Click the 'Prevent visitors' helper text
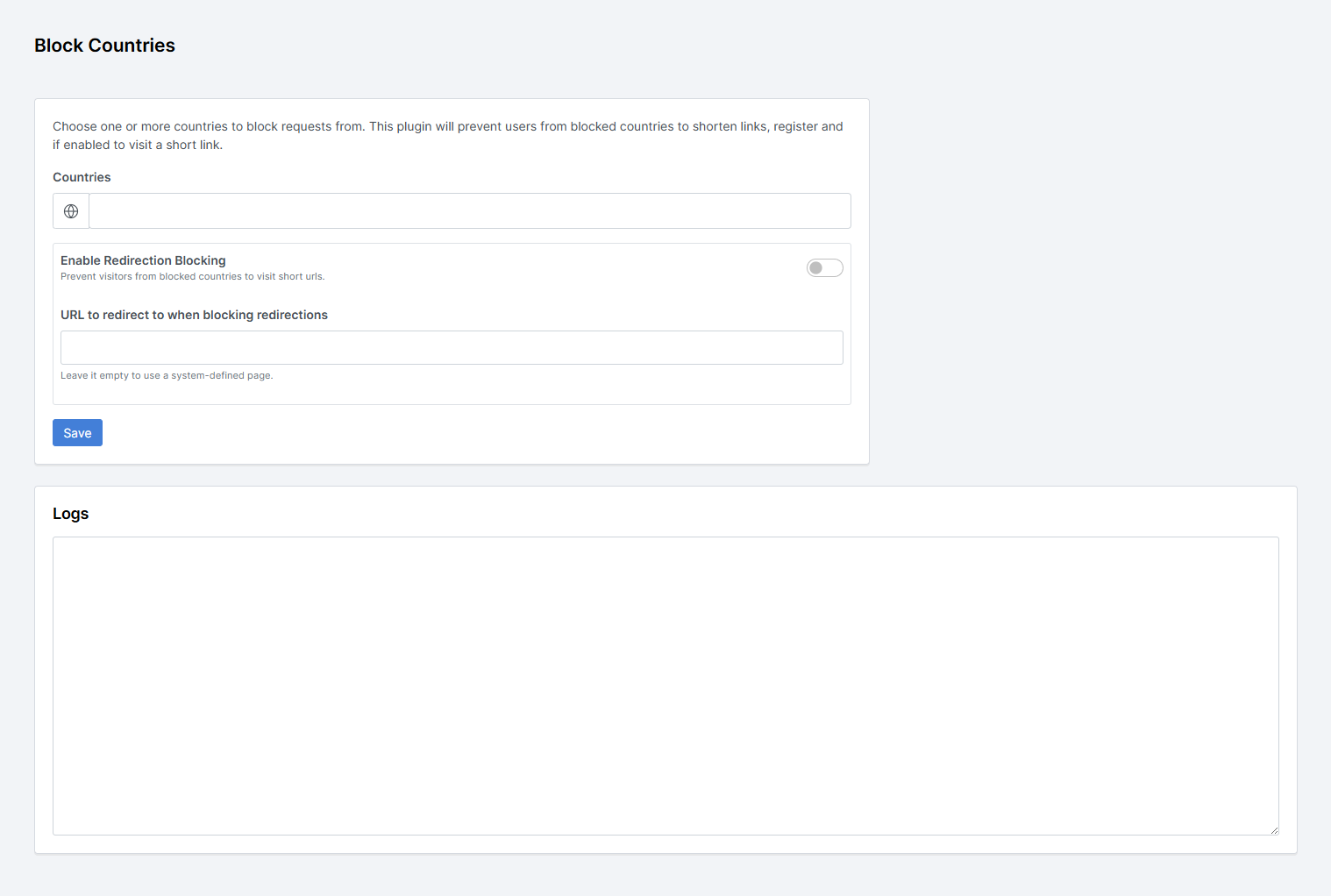The image size is (1331, 896). [x=192, y=276]
